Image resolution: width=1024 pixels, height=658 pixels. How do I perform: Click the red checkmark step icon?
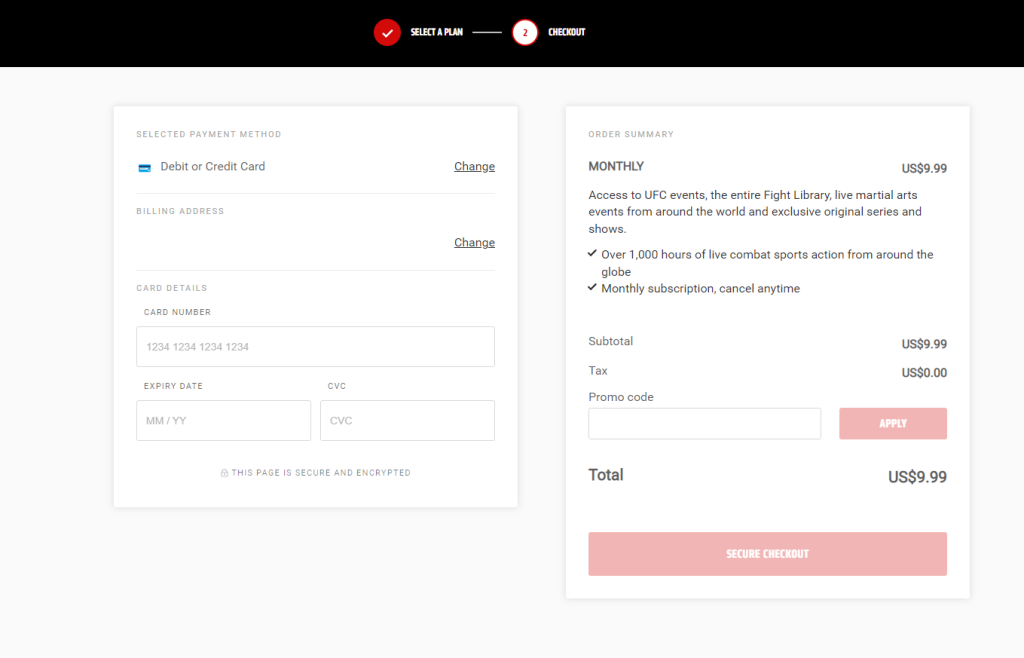(x=387, y=32)
